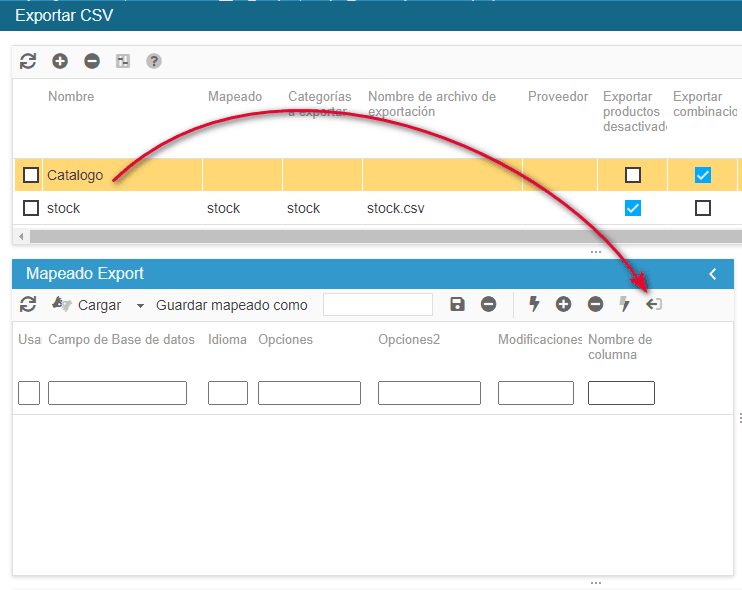Click the Guardar mapeado como name field
This screenshot has width=742, height=590.
[x=378, y=304]
